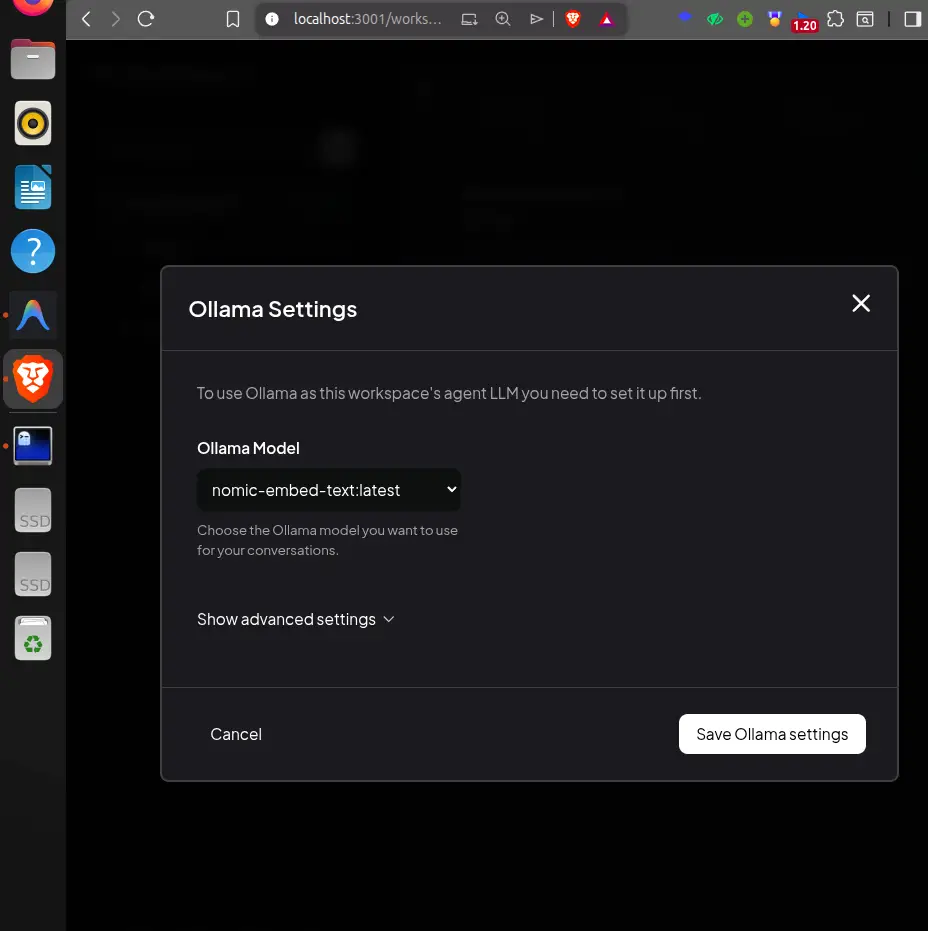
Task: Open Help from the dock
Action: pyautogui.click(x=33, y=251)
